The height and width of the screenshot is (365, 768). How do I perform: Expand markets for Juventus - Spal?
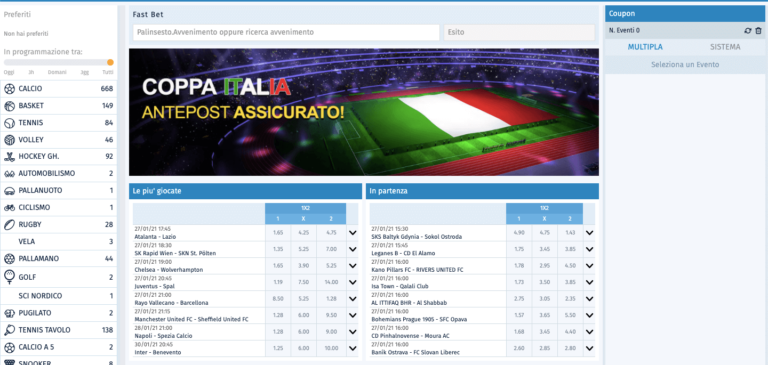[353, 282]
